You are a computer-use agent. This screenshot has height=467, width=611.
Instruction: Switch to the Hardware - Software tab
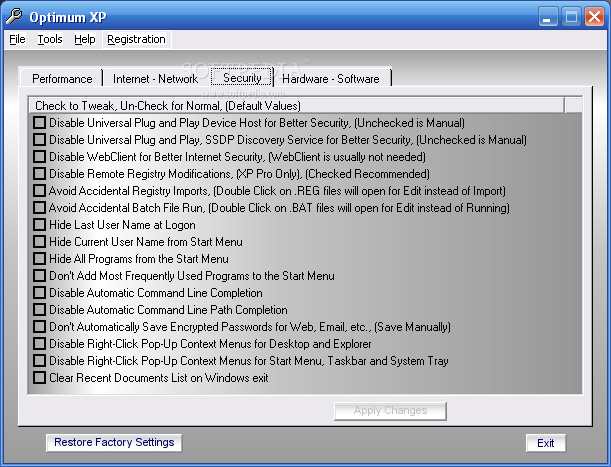click(331, 78)
